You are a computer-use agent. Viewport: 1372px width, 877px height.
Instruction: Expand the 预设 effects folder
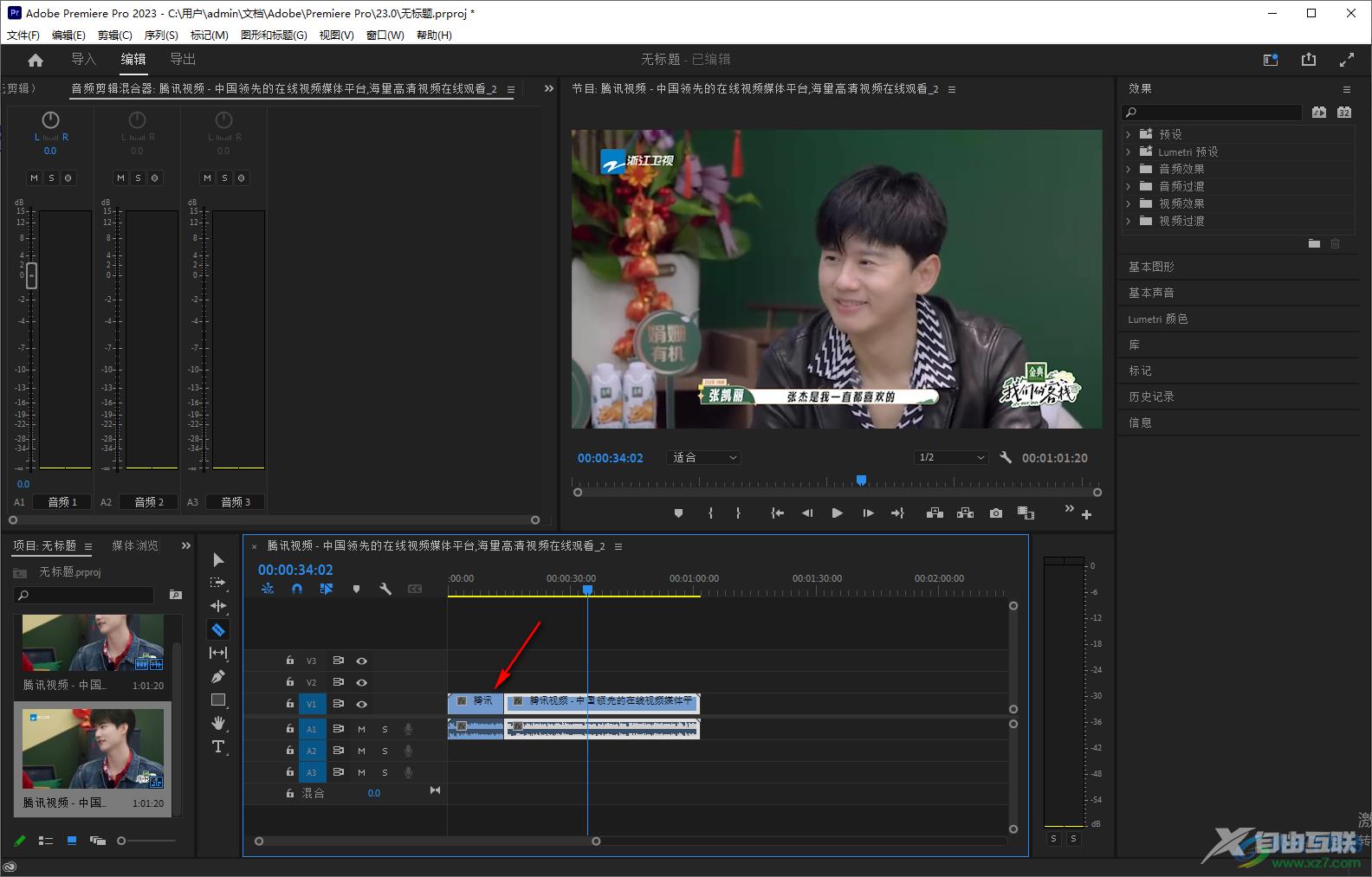(x=1128, y=134)
